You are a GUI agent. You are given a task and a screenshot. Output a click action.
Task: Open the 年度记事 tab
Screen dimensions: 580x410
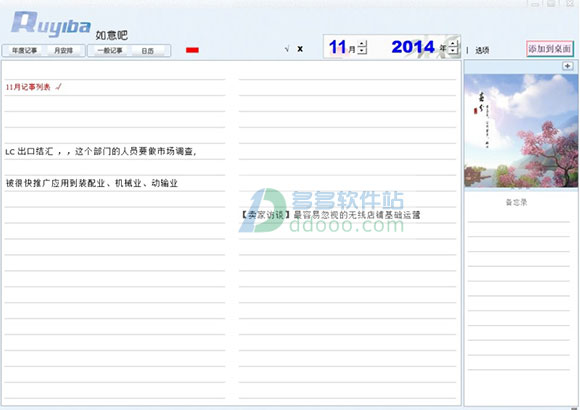click(x=24, y=50)
